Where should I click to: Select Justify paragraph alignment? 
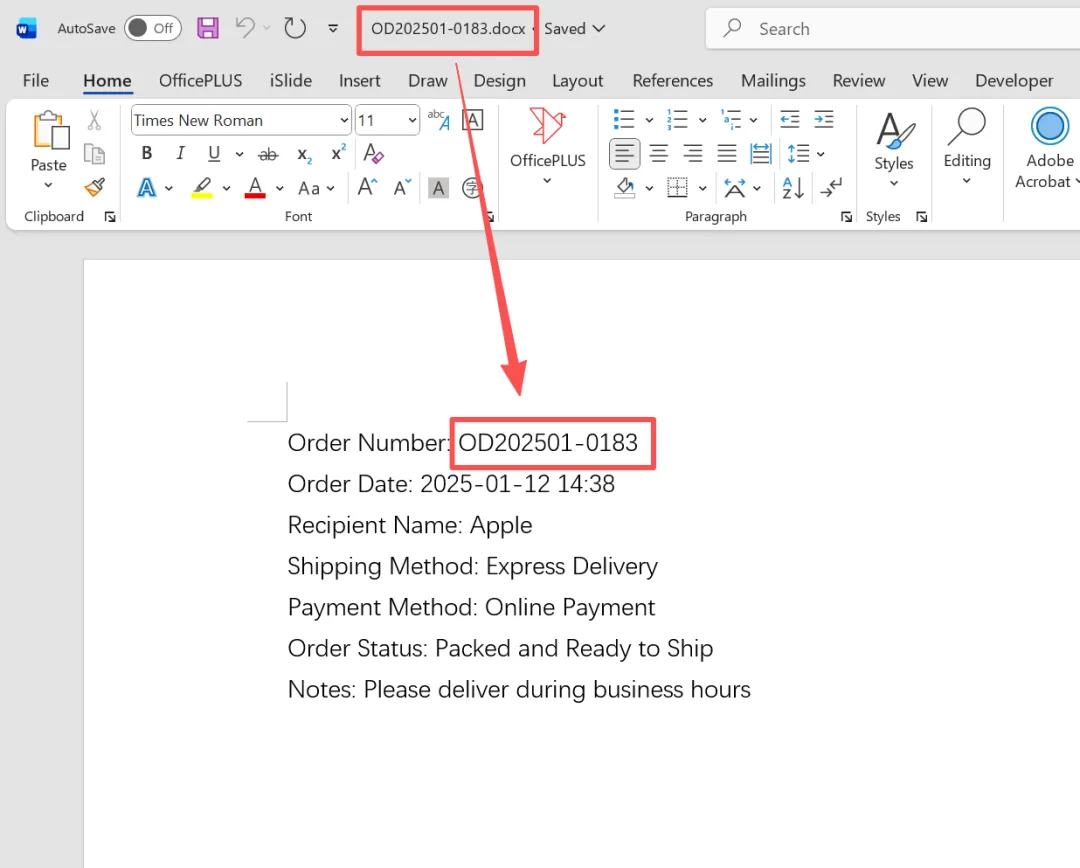pyautogui.click(x=727, y=154)
